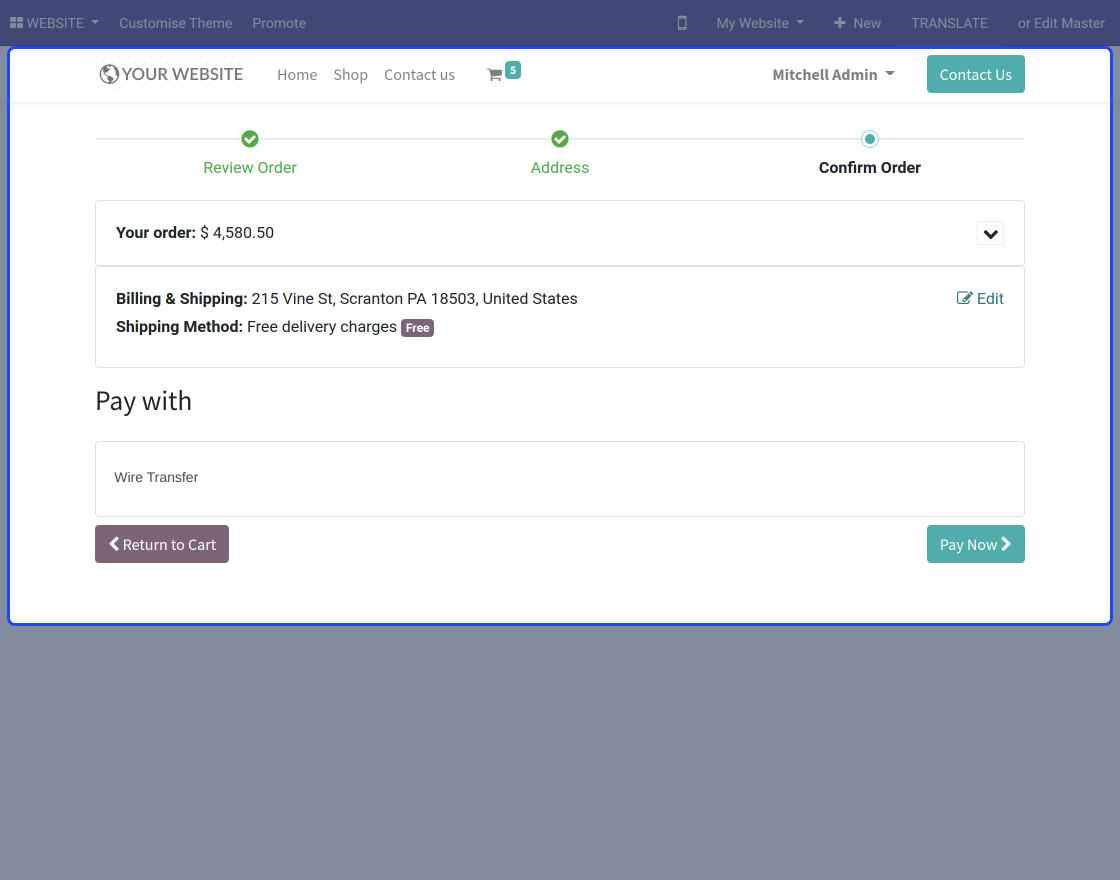Edit the billing and shipping address
This screenshot has width=1120, height=880.
980,299
